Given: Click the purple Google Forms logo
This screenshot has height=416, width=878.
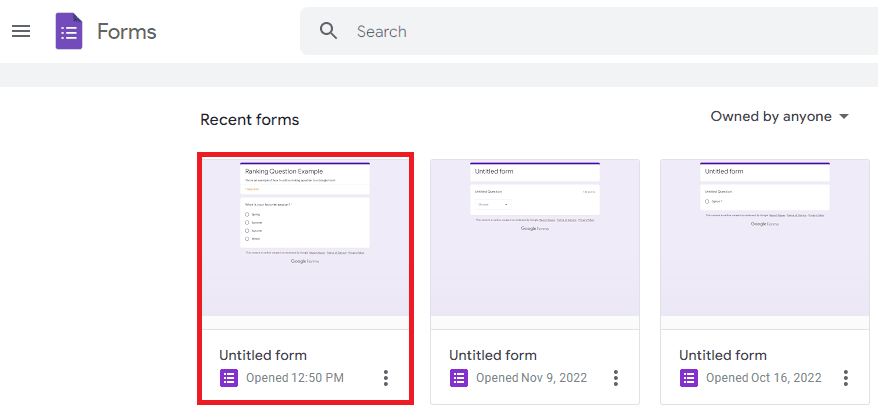Looking at the screenshot, I should click(x=69, y=31).
